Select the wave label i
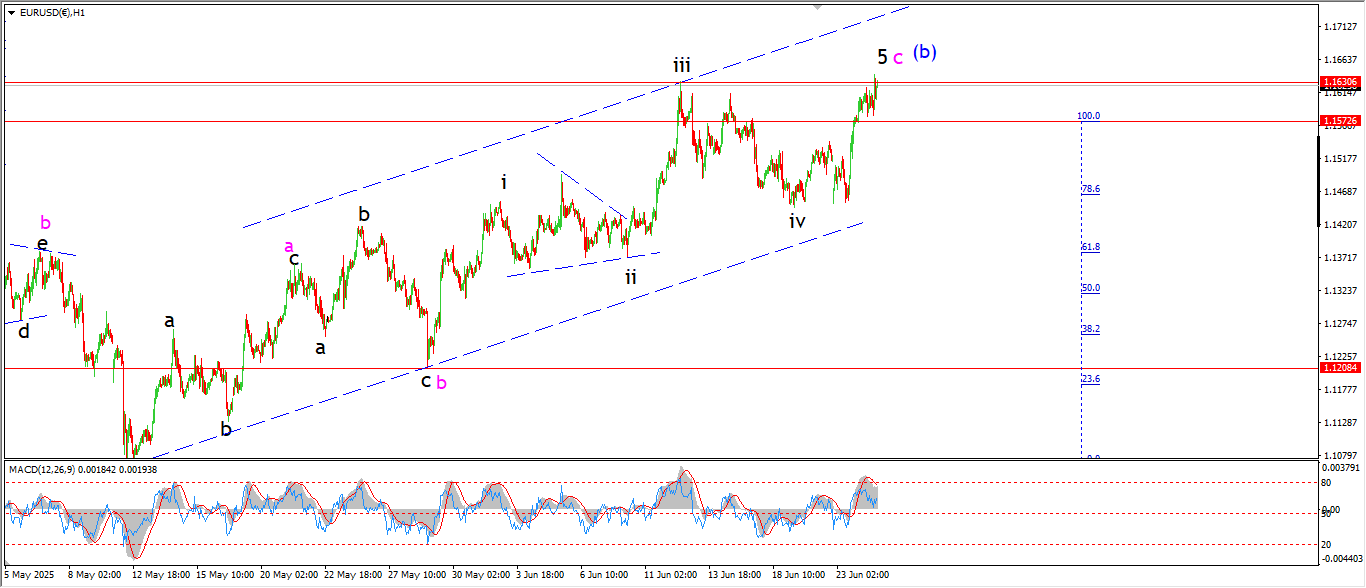 (x=504, y=182)
